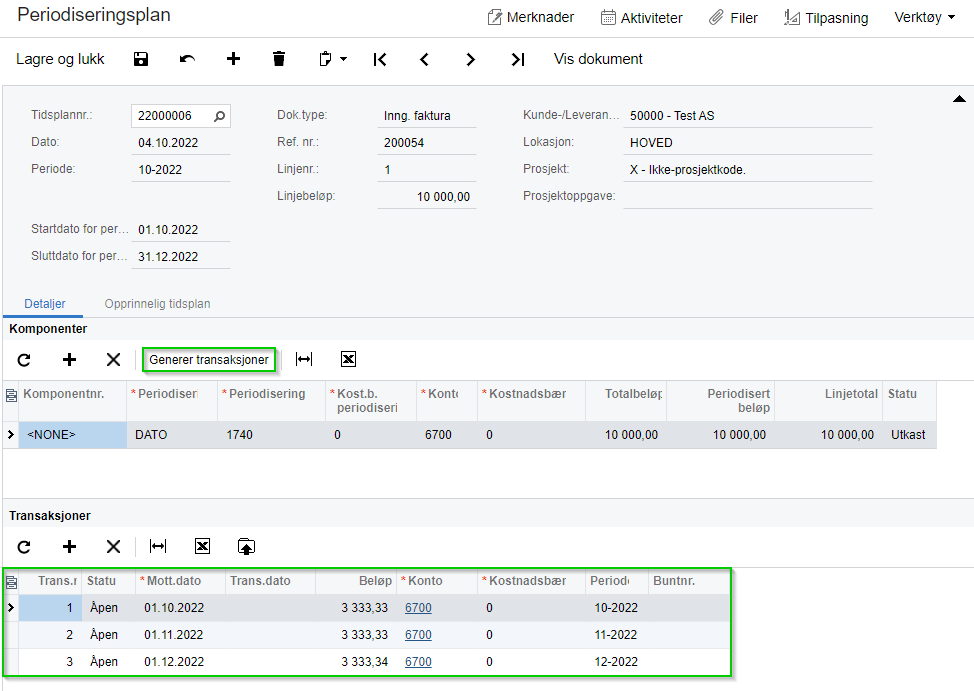Export Transaksjoner grid to Excel
This screenshot has height=691, width=974.
point(203,546)
